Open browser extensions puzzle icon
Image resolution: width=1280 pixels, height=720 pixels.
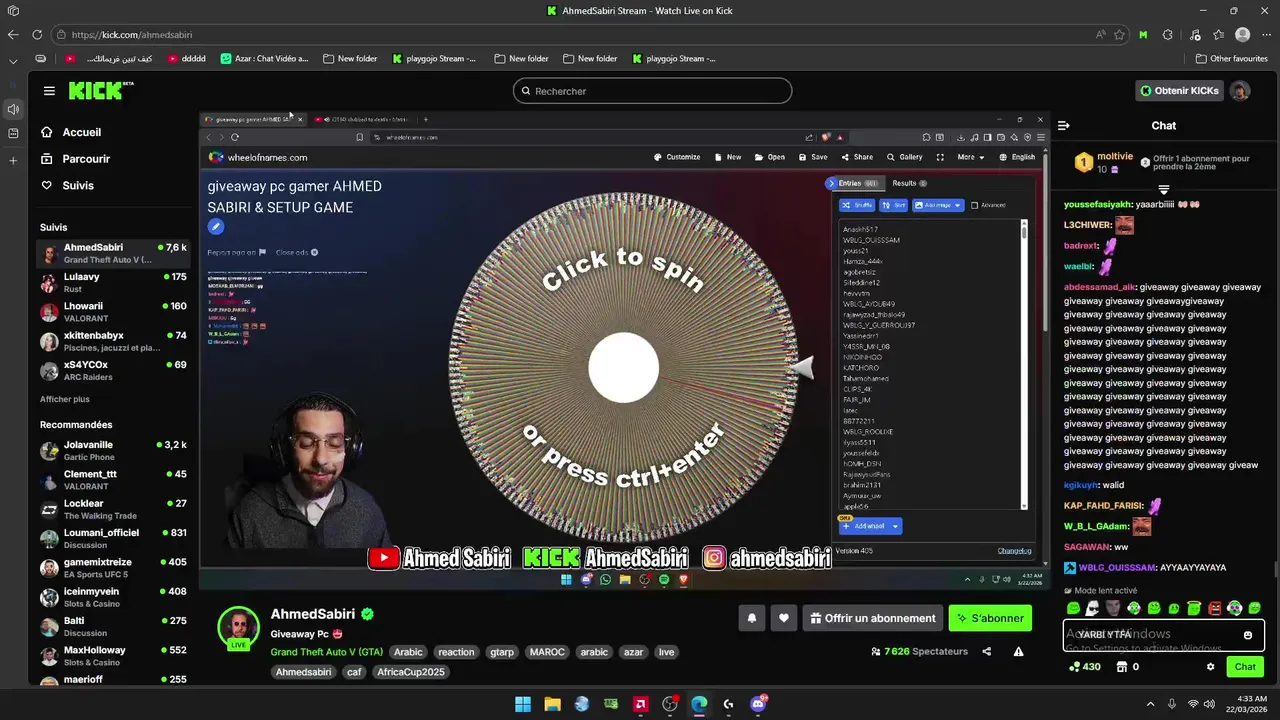(x=1167, y=34)
